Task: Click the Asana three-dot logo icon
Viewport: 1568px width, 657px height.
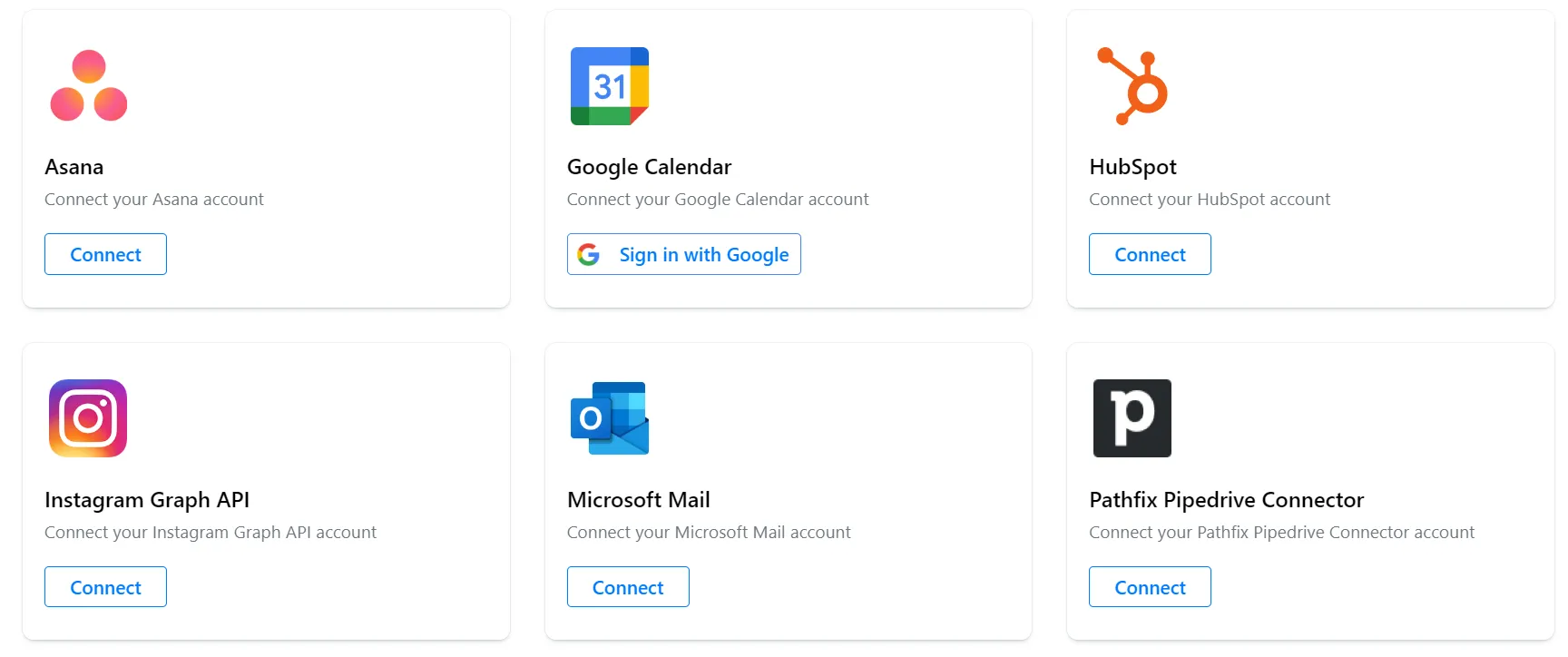Action: pyautogui.click(x=88, y=86)
